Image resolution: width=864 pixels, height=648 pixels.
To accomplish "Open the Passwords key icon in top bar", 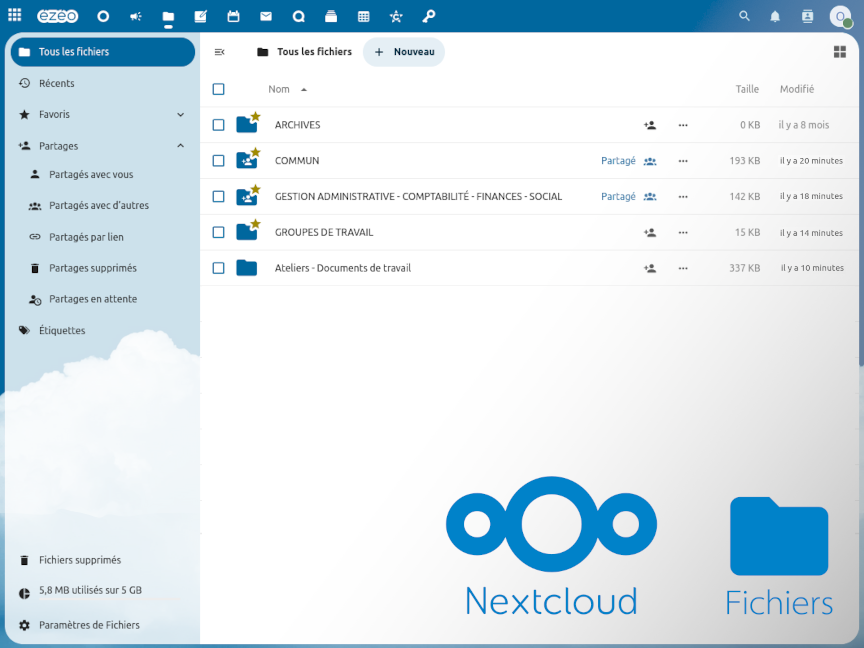I will click(428, 17).
